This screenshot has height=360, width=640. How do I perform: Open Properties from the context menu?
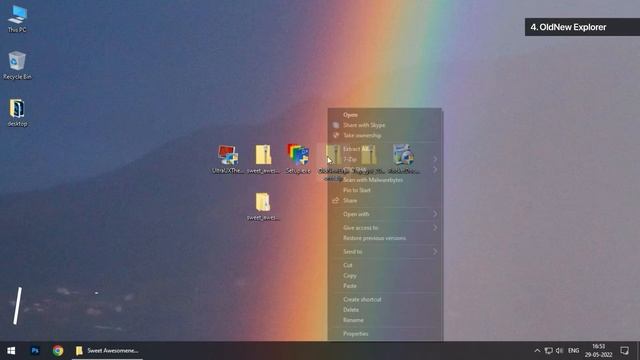[385, 334]
